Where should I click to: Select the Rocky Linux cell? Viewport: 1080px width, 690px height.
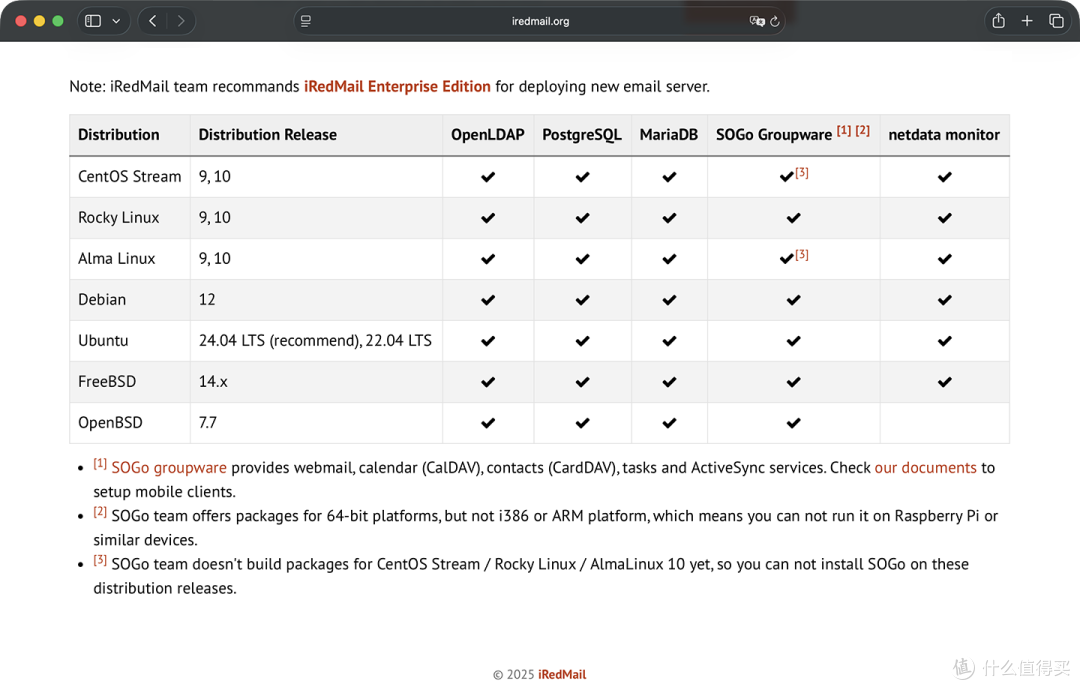[129, 218]
